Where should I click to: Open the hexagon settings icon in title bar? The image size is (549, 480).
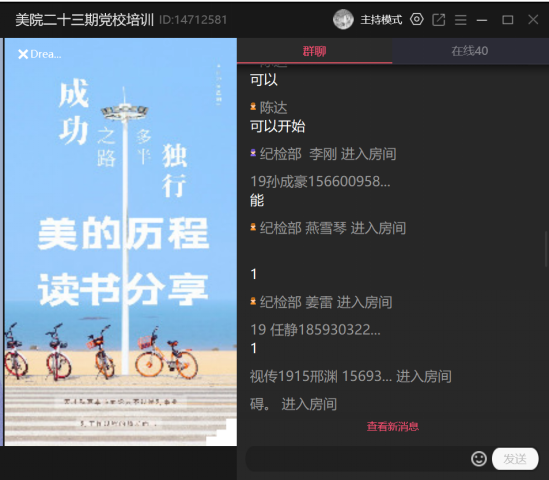(417, 20)
